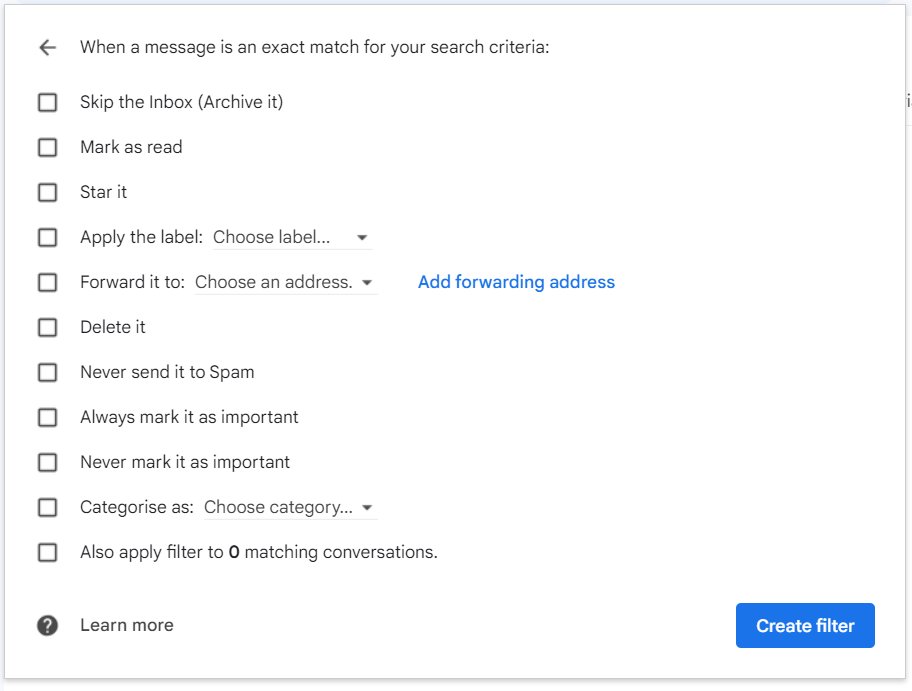
Task: Enable Skip the Inbox (Archive it)
Action: tap(47, 102)
